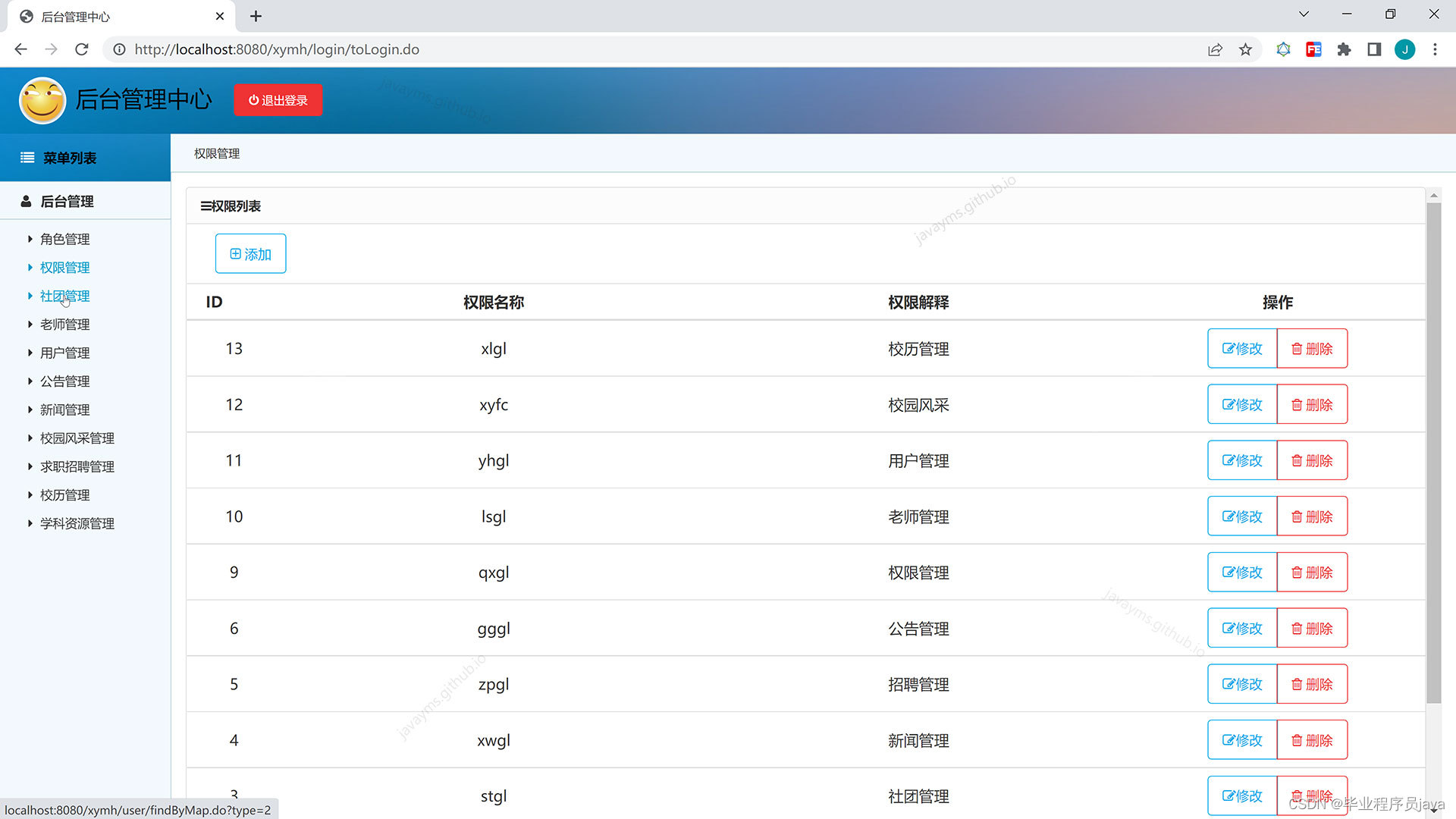Open 权限管理 in the sidebar

tap(64, 268)
